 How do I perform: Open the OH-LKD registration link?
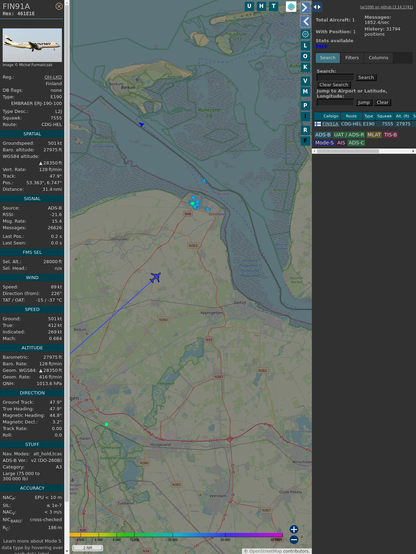tap(53, 77)
